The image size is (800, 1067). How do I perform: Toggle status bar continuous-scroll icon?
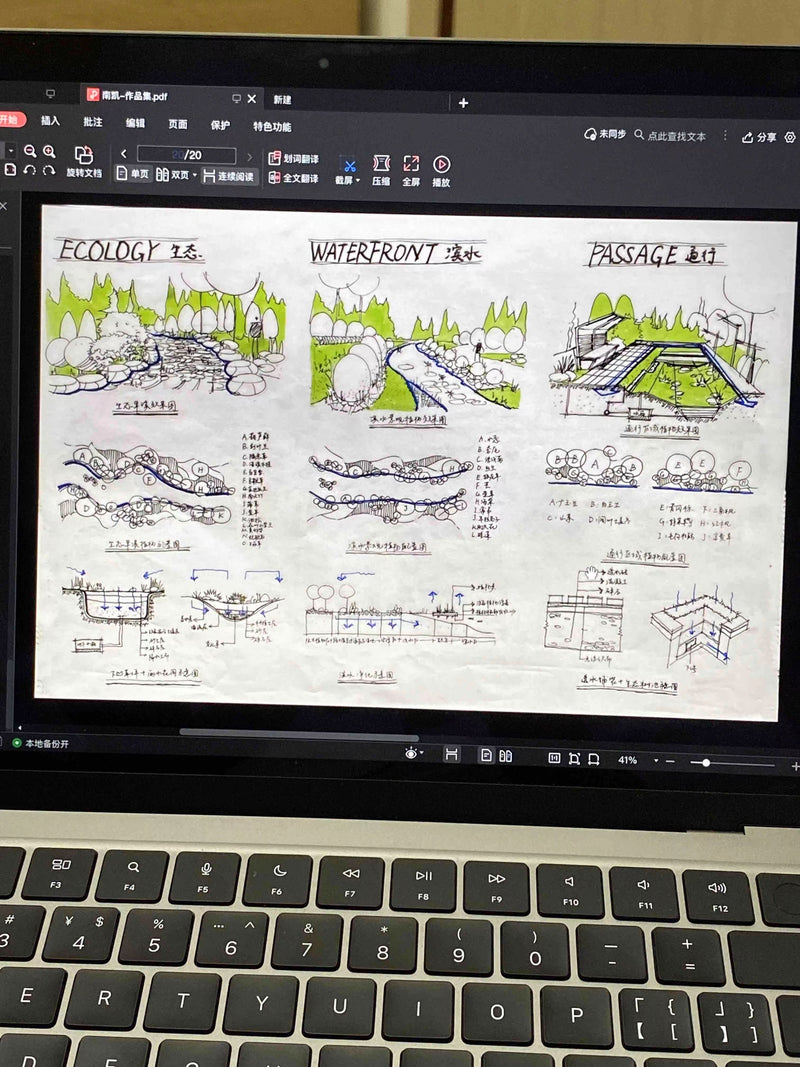tap(452, 754)
